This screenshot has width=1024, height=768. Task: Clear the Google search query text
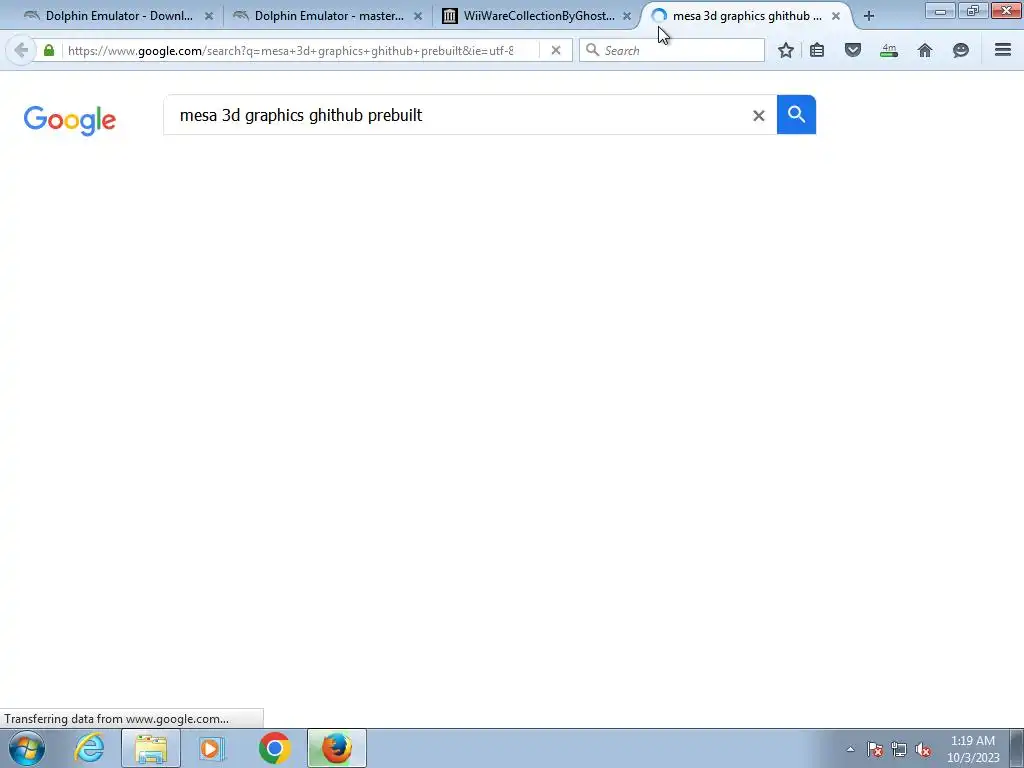[758, 116]
